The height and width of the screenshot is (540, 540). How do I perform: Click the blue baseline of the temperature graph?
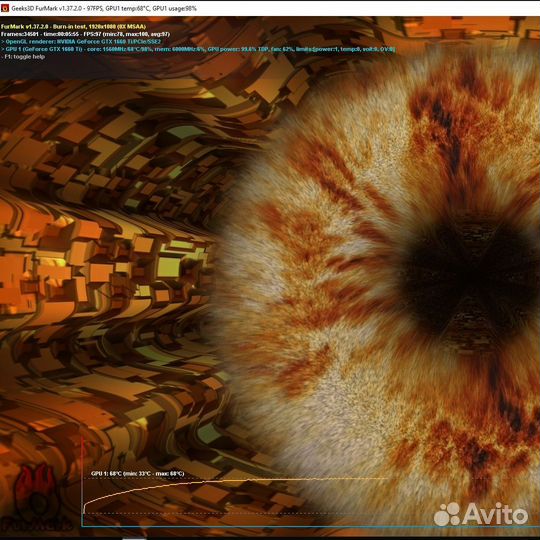(310, 526)
